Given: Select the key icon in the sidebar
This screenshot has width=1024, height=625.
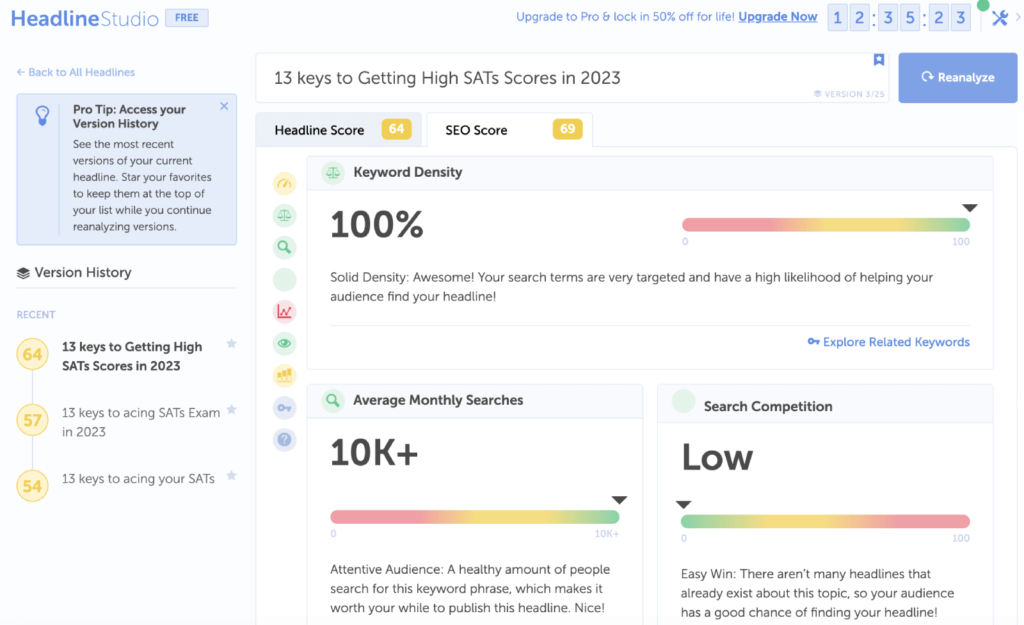Looking at the screenshot, I should [284, 407].
